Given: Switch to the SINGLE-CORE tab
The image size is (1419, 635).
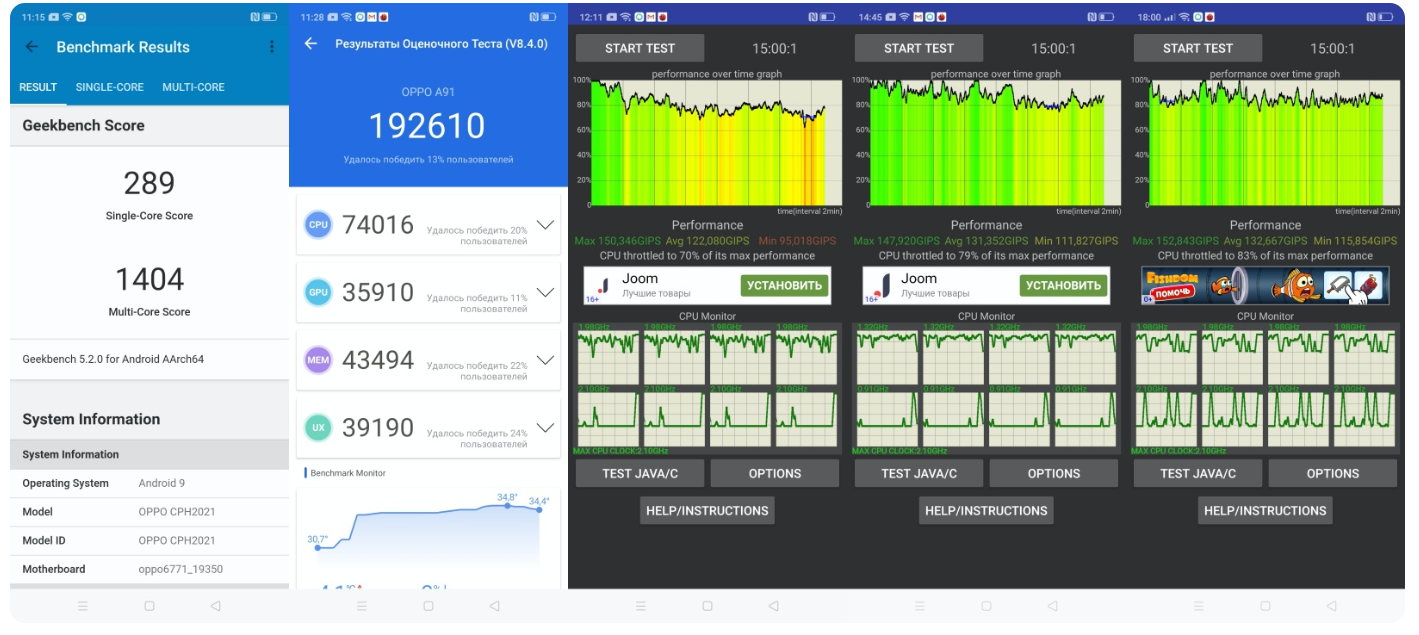Looking at the screenshot, I should (110, 87).
